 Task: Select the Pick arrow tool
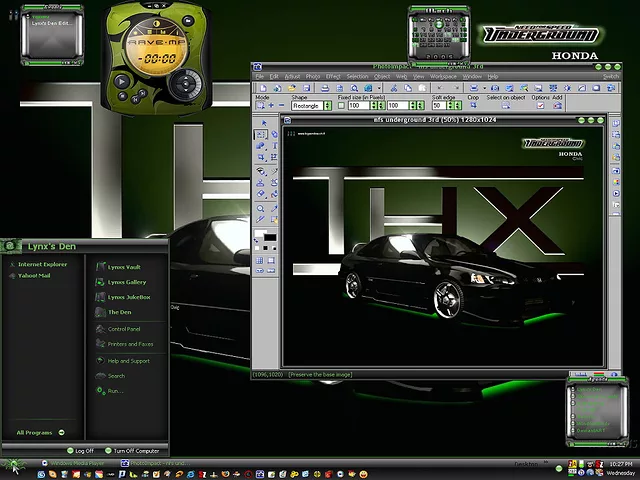coord(264,123)
